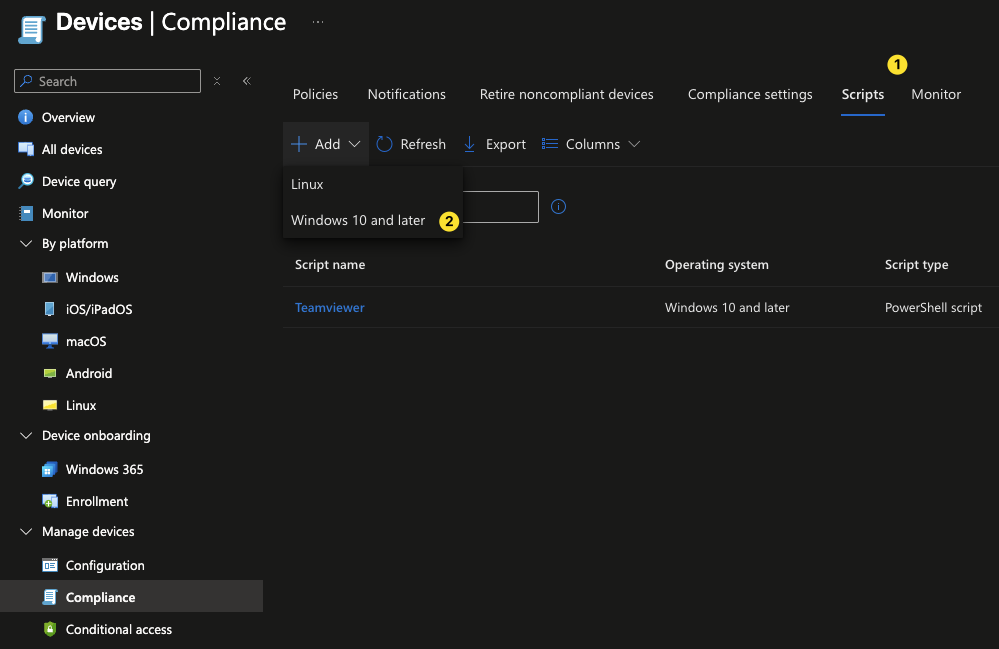Open the Teamviewer script link
The height and width of the screenshot is (649, 999).
(329, 307)
